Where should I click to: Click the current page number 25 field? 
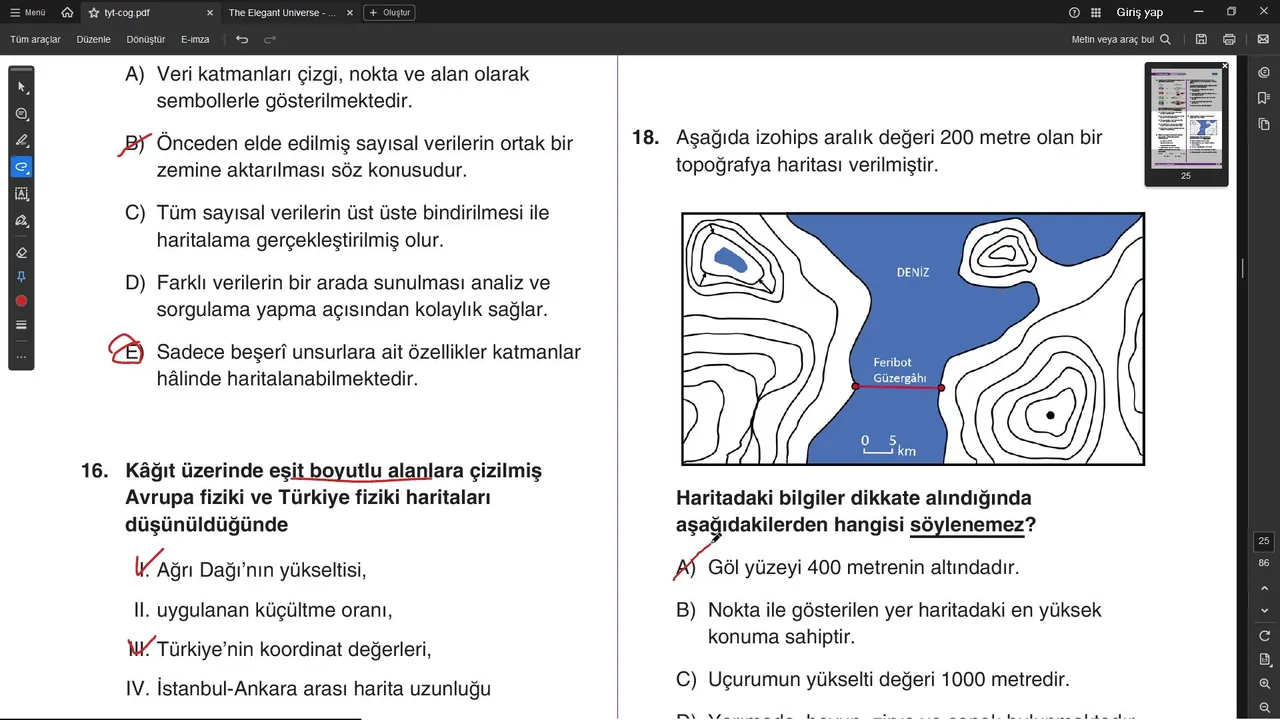(x=1264, y=541)
